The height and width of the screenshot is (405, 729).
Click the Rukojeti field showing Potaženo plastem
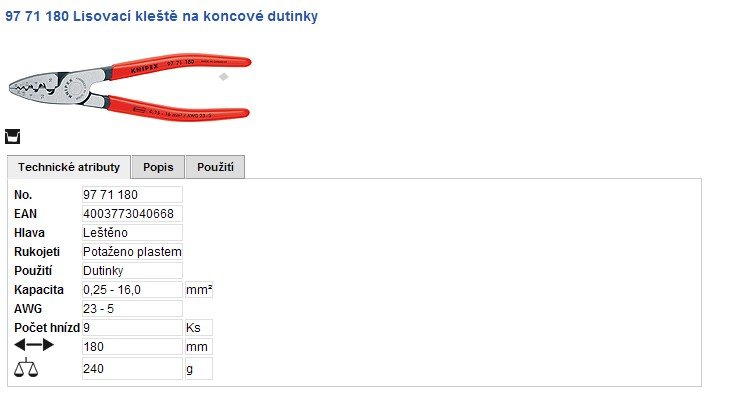pyautogui.click(x=132, y=252)
